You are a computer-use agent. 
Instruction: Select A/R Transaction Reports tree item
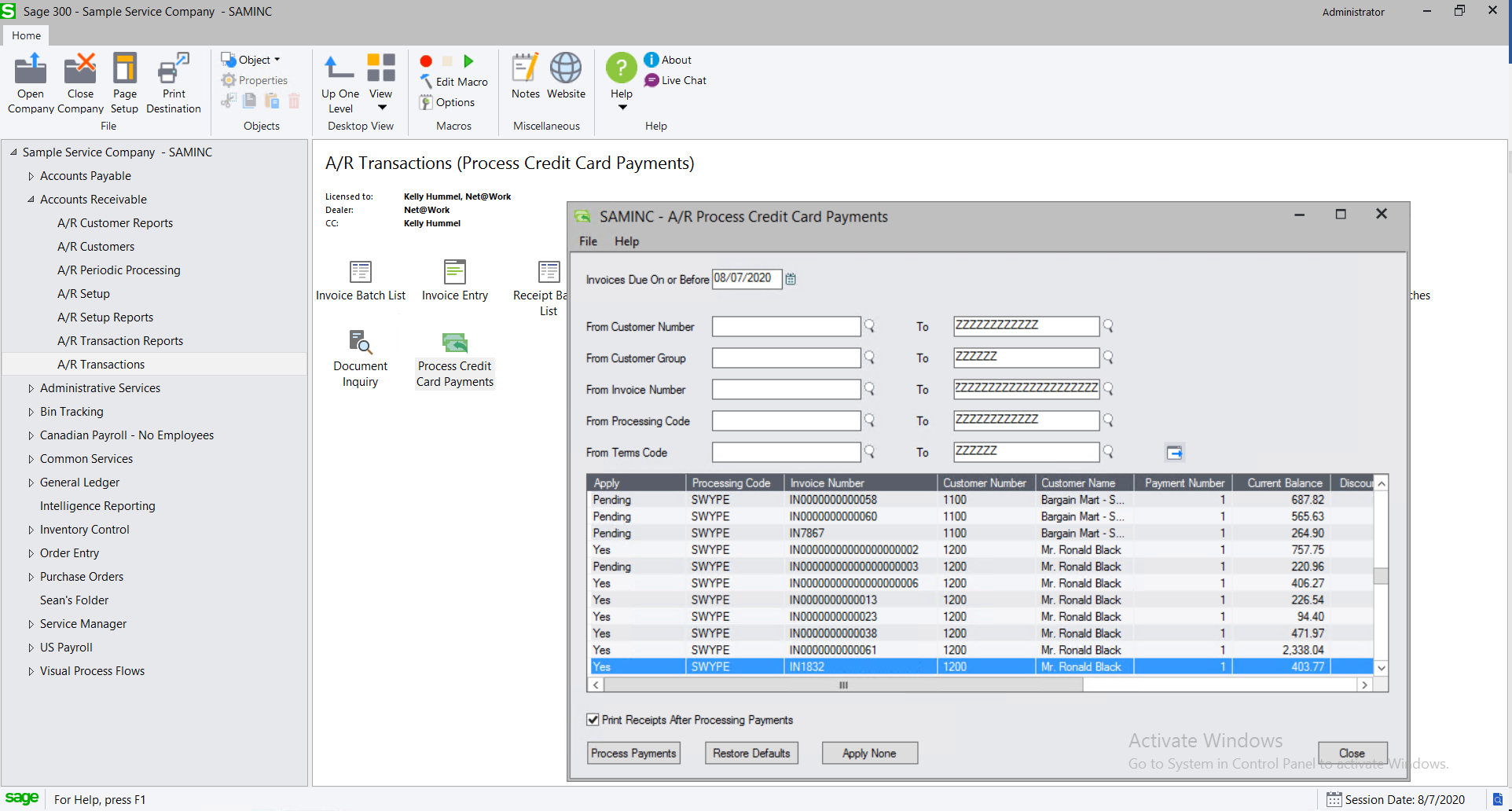(x=119, y=341)
